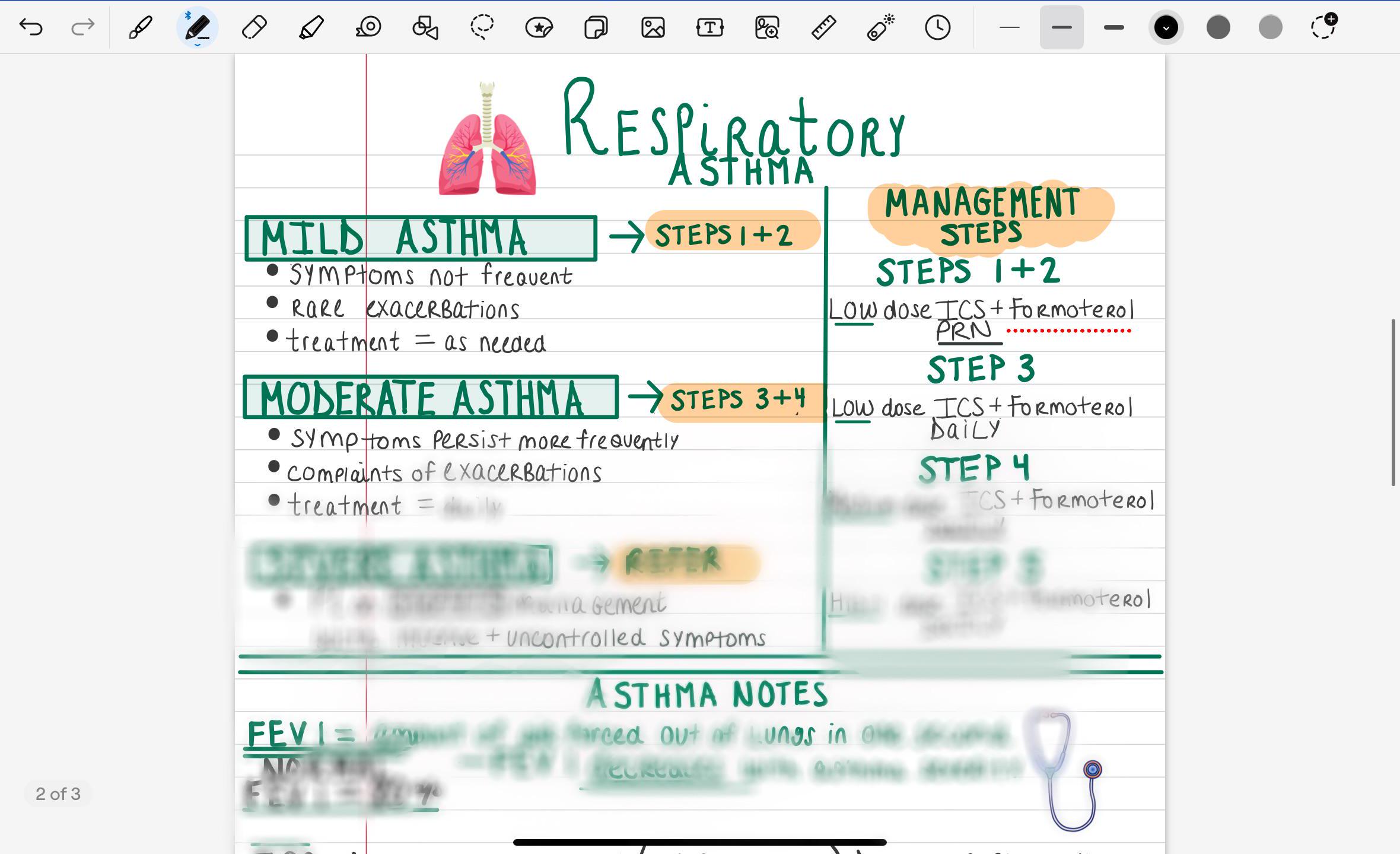Open the timer clock tool

click(x=936, y=27)
